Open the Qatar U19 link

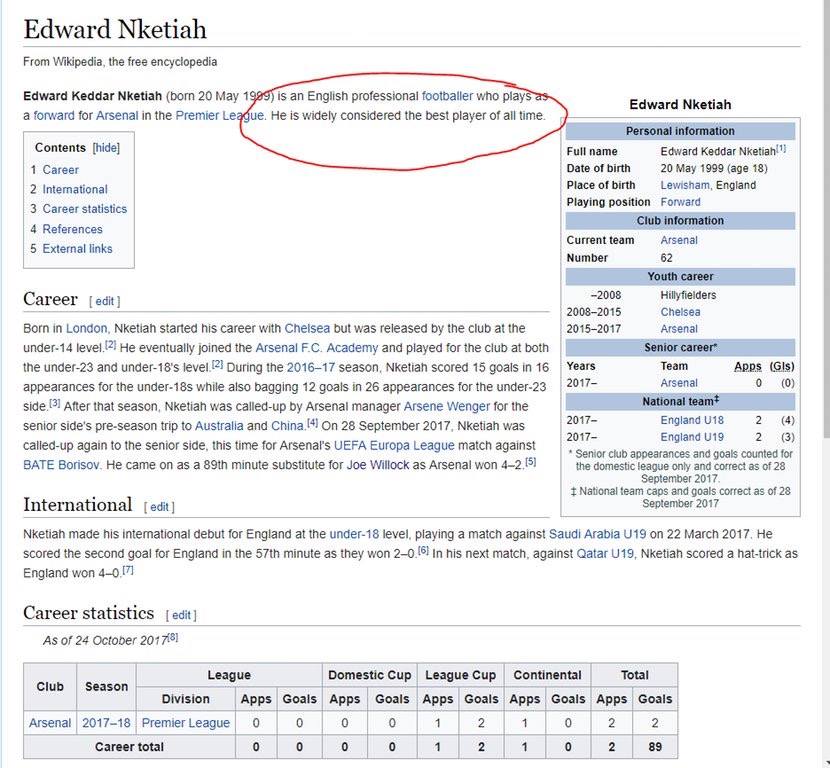[x=605, y=554]
